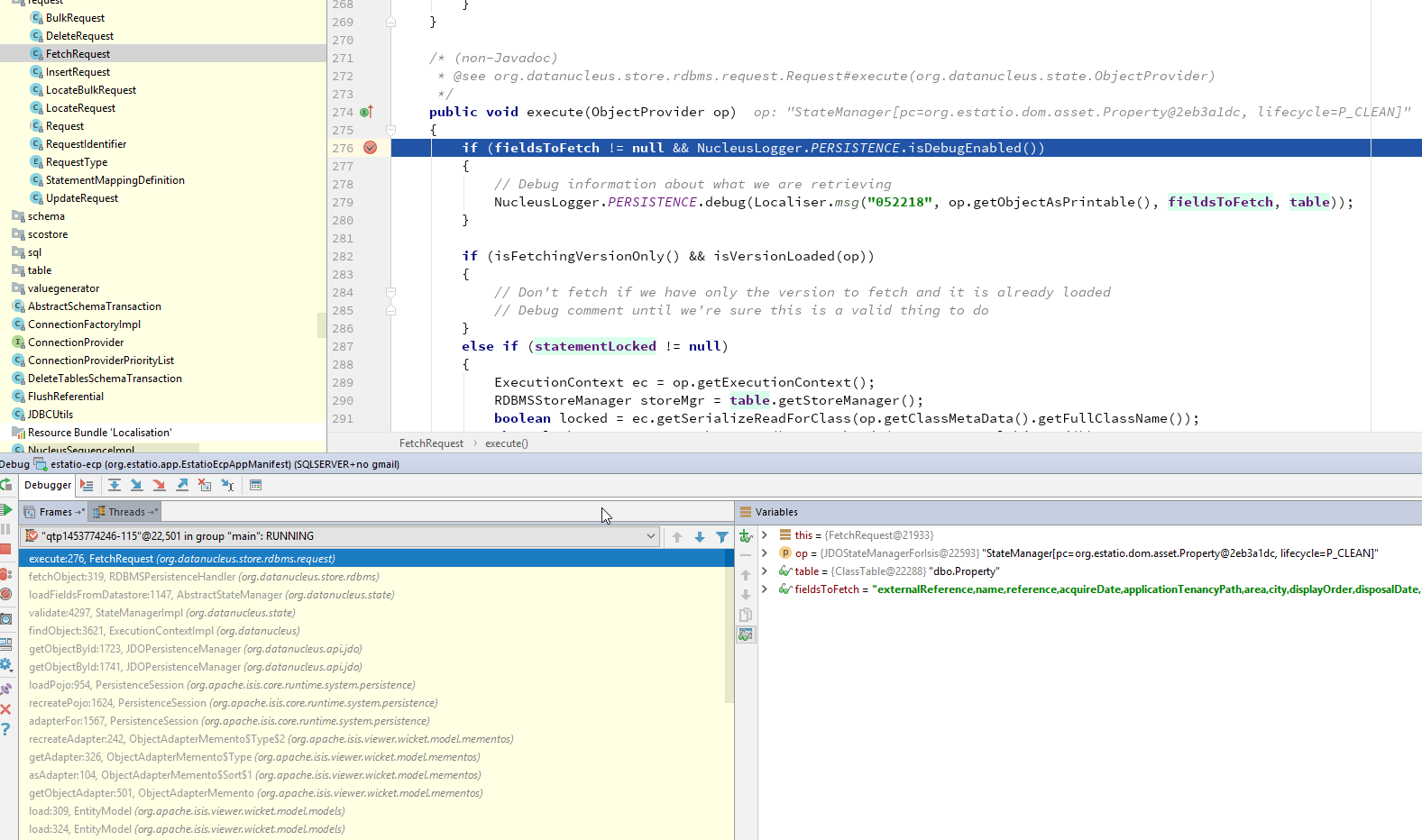Select the fetchObject:319 stack frame
The image size is (1422, 840).
point(204,577)
